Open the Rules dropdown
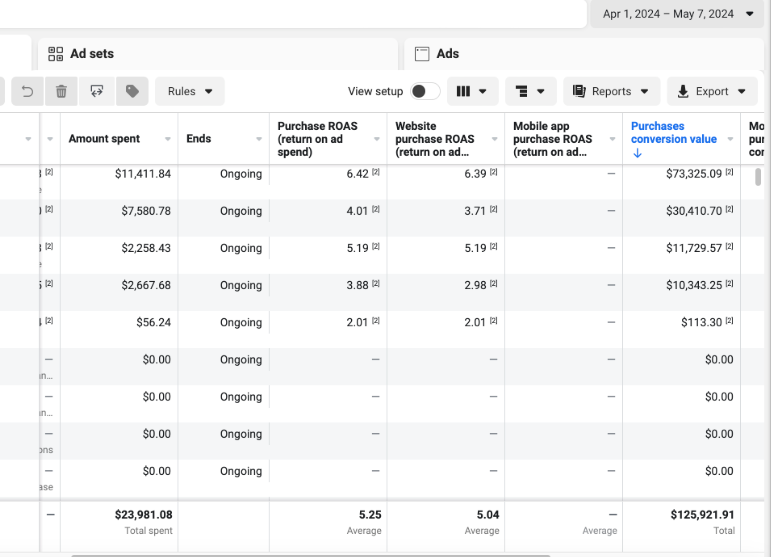Image resolution: width=771 pixels, height=557 pixels. tap(189, 91)
